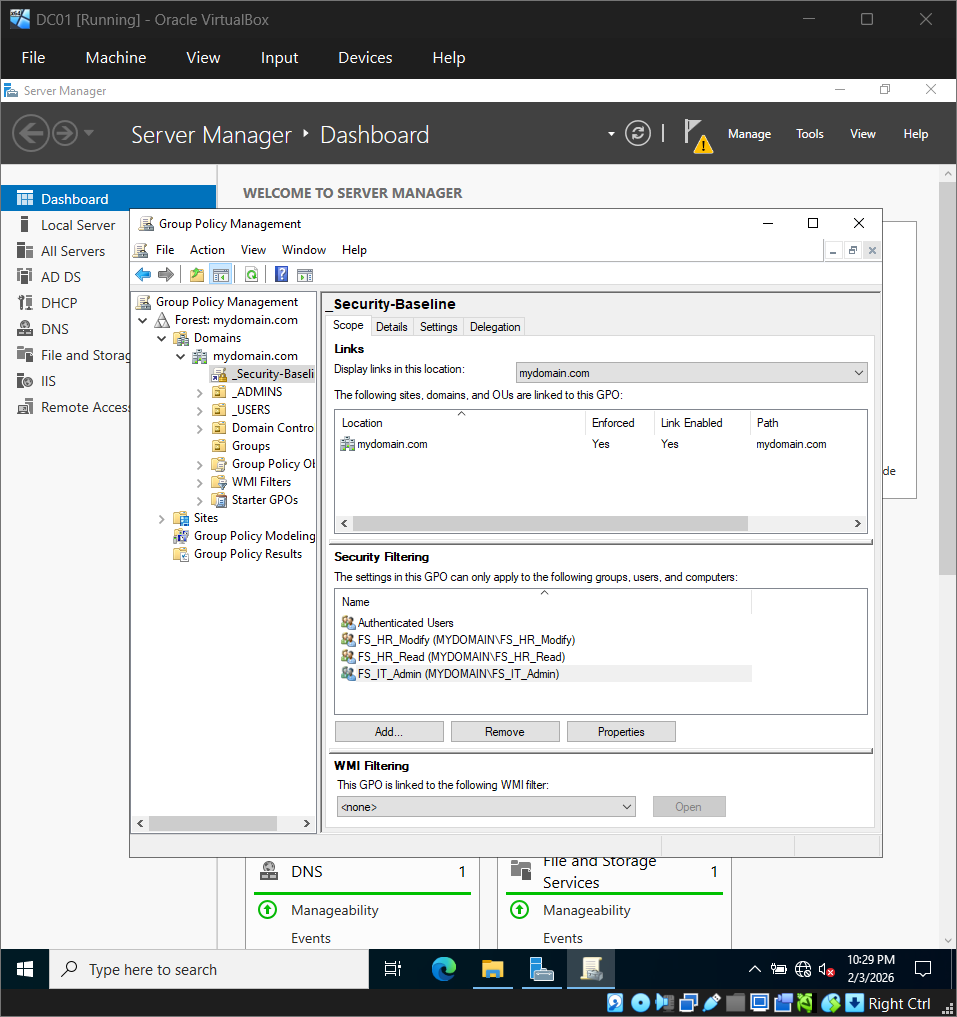
Task: Click the Forward arrow in GPM toolbar
Action: 166,275
